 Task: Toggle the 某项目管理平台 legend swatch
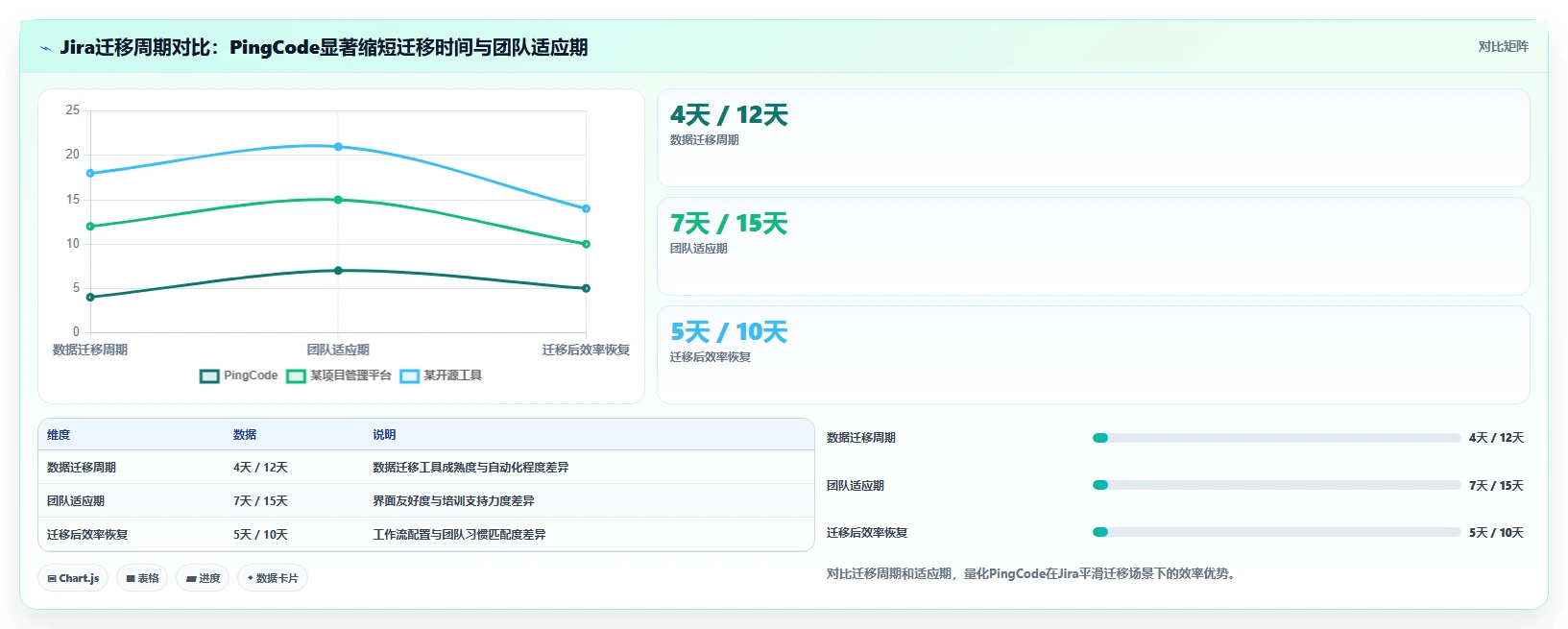(296, 375)
